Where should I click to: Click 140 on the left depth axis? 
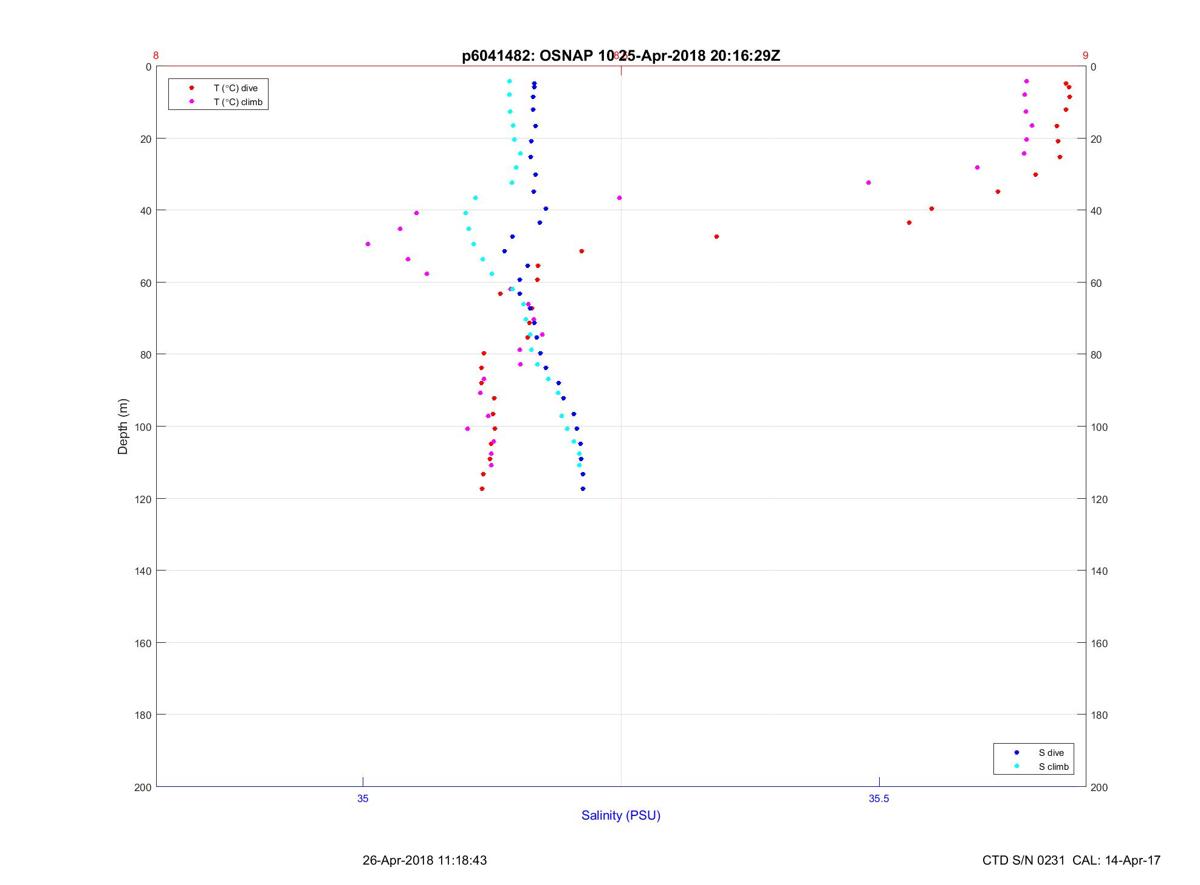click(142, 571)
